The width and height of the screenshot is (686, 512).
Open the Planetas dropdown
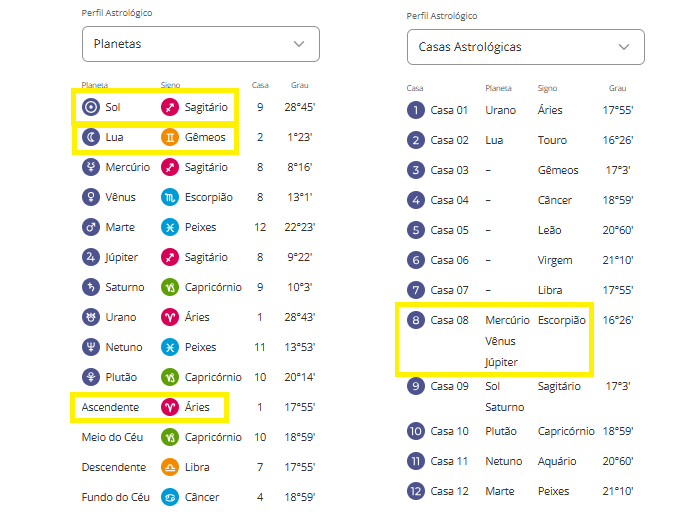(x=201, y=44)
